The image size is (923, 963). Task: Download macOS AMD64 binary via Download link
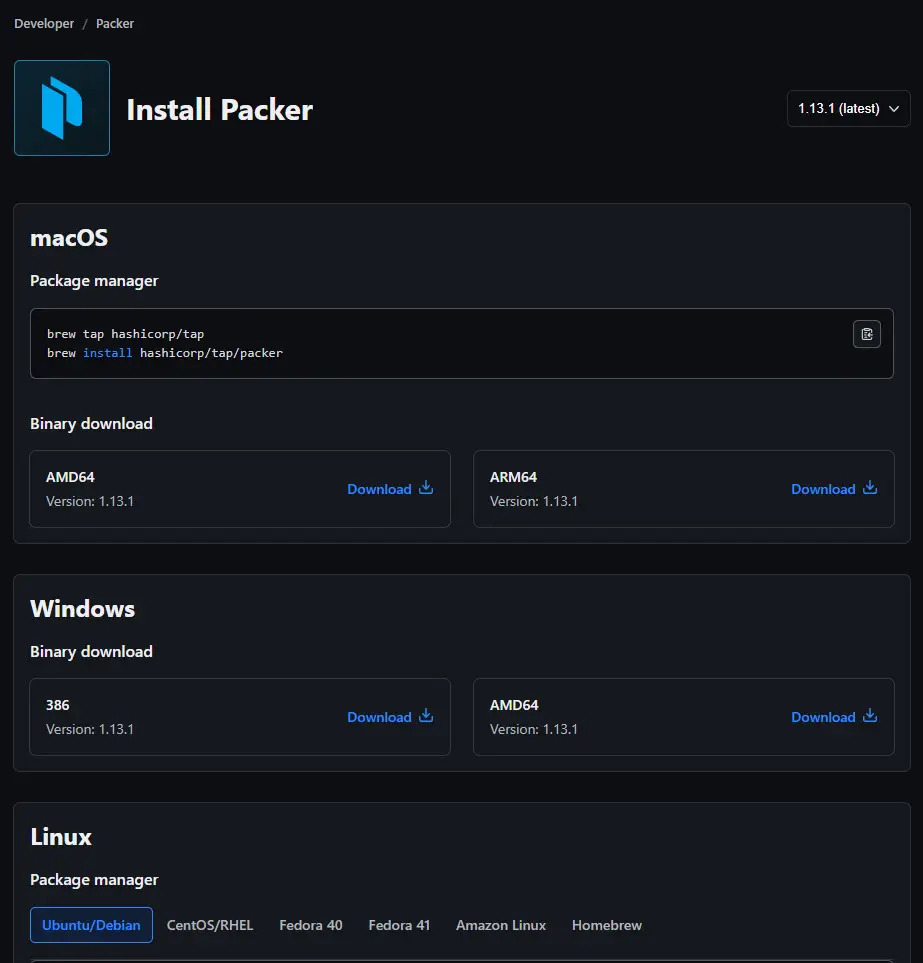click(x=380, y=489)
